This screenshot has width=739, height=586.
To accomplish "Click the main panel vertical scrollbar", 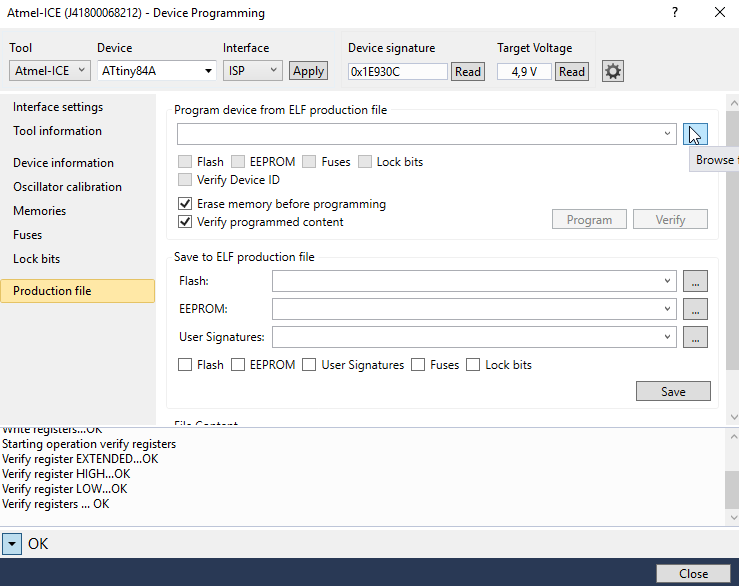I will click(x=733, y=240).
